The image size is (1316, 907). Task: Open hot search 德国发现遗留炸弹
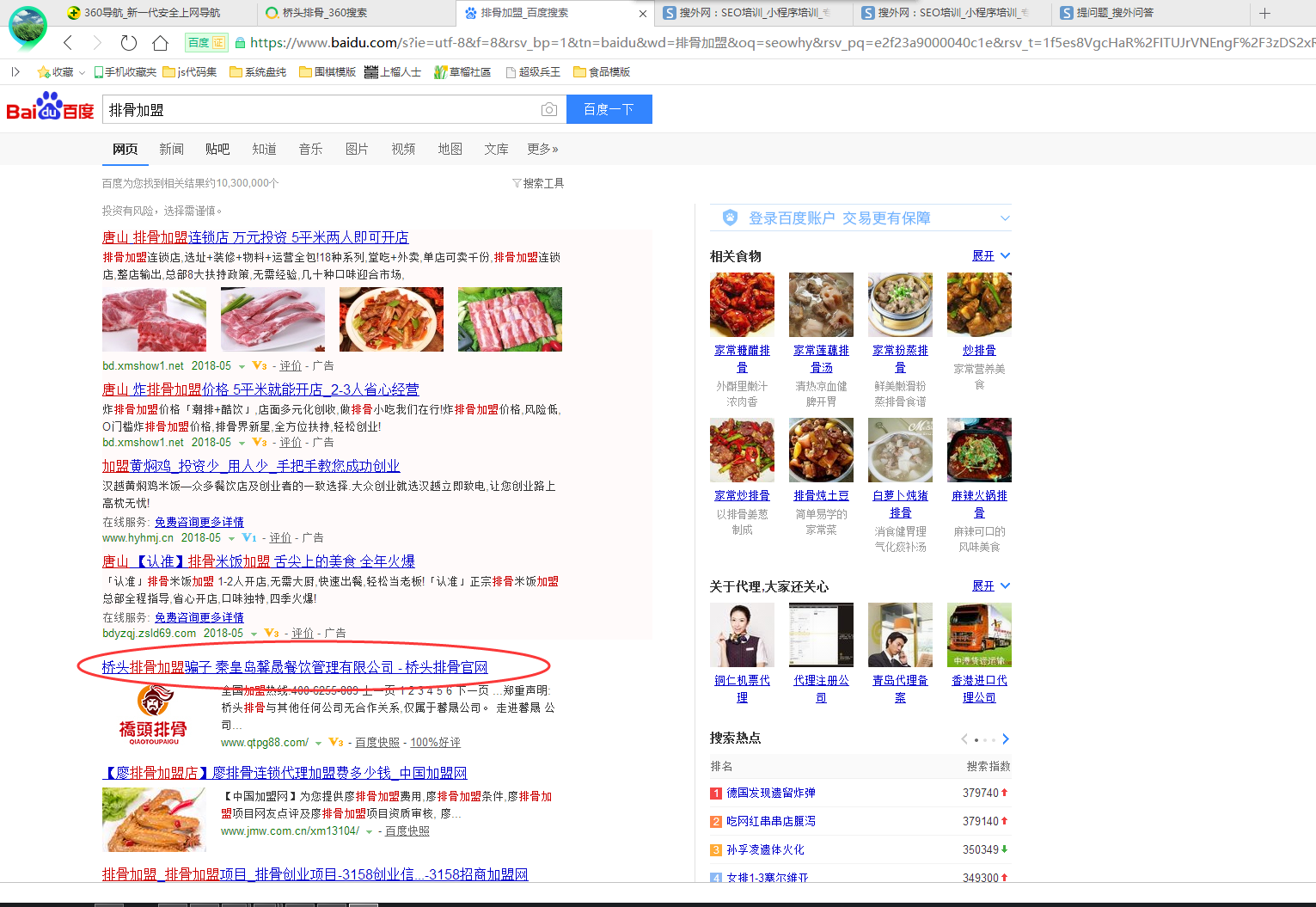(771, 793)
